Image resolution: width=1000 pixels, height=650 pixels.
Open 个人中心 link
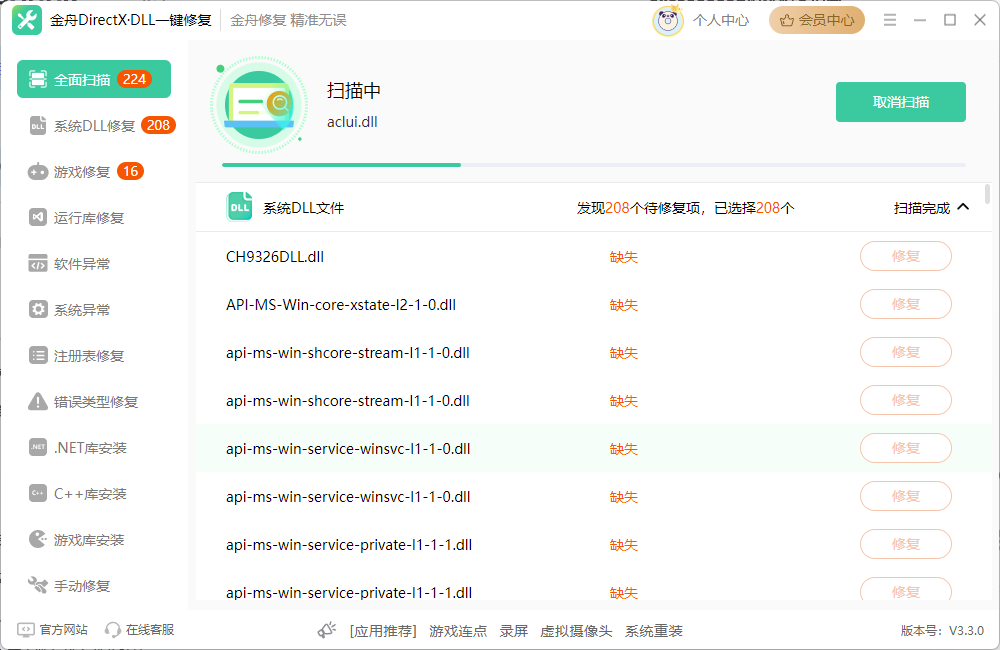[721, 20]
